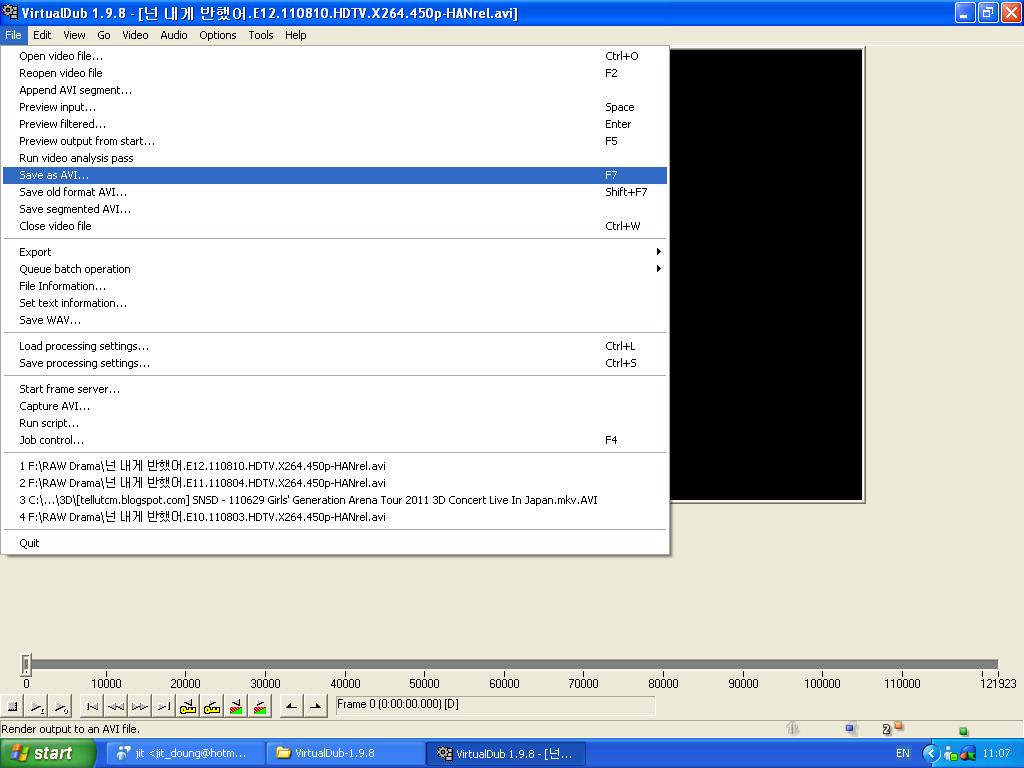Seek to next scene change
The width and height of the screenshot is (1024, 768).
[260, 706]
